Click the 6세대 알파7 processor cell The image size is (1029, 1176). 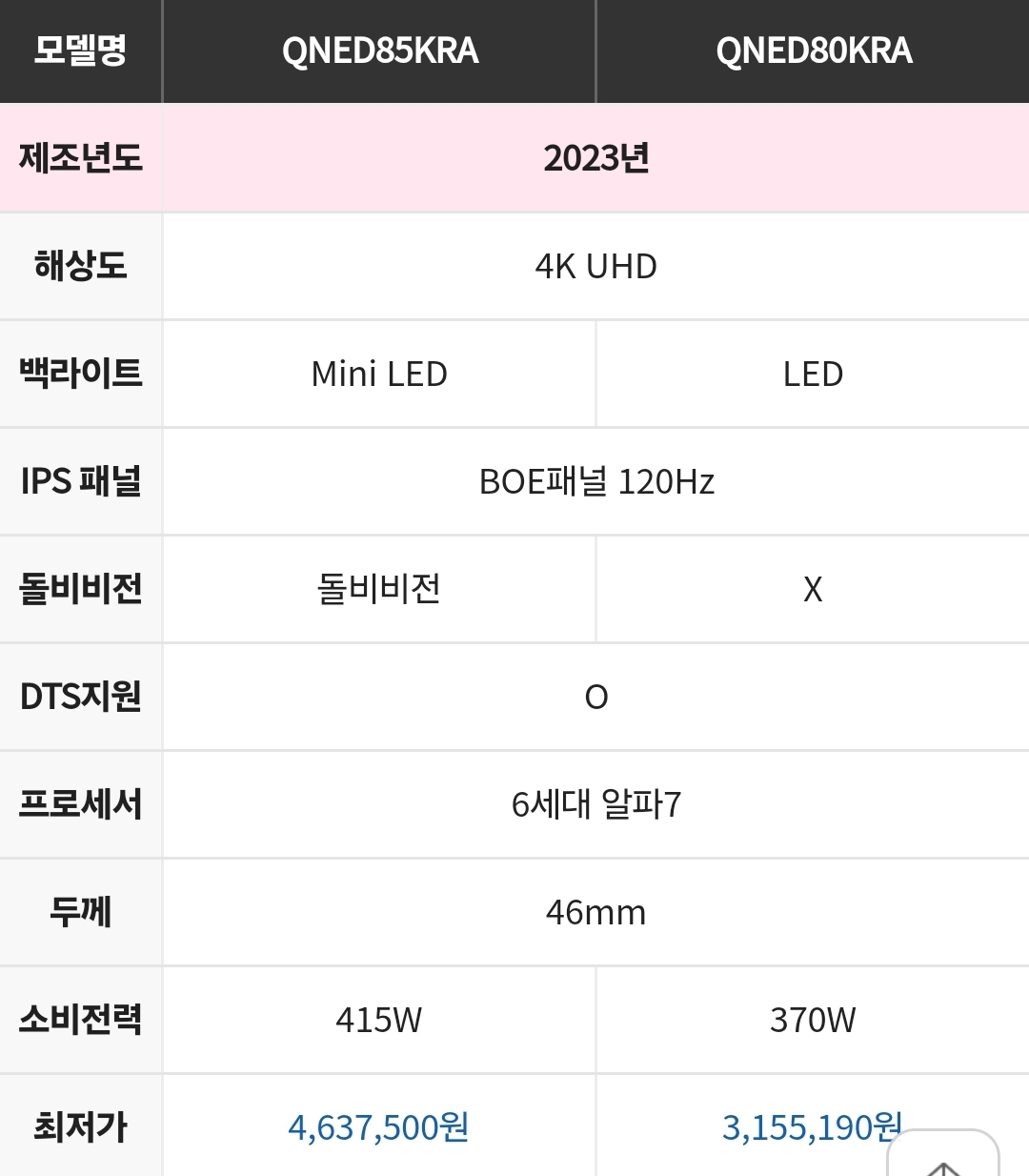click(596, 804)
